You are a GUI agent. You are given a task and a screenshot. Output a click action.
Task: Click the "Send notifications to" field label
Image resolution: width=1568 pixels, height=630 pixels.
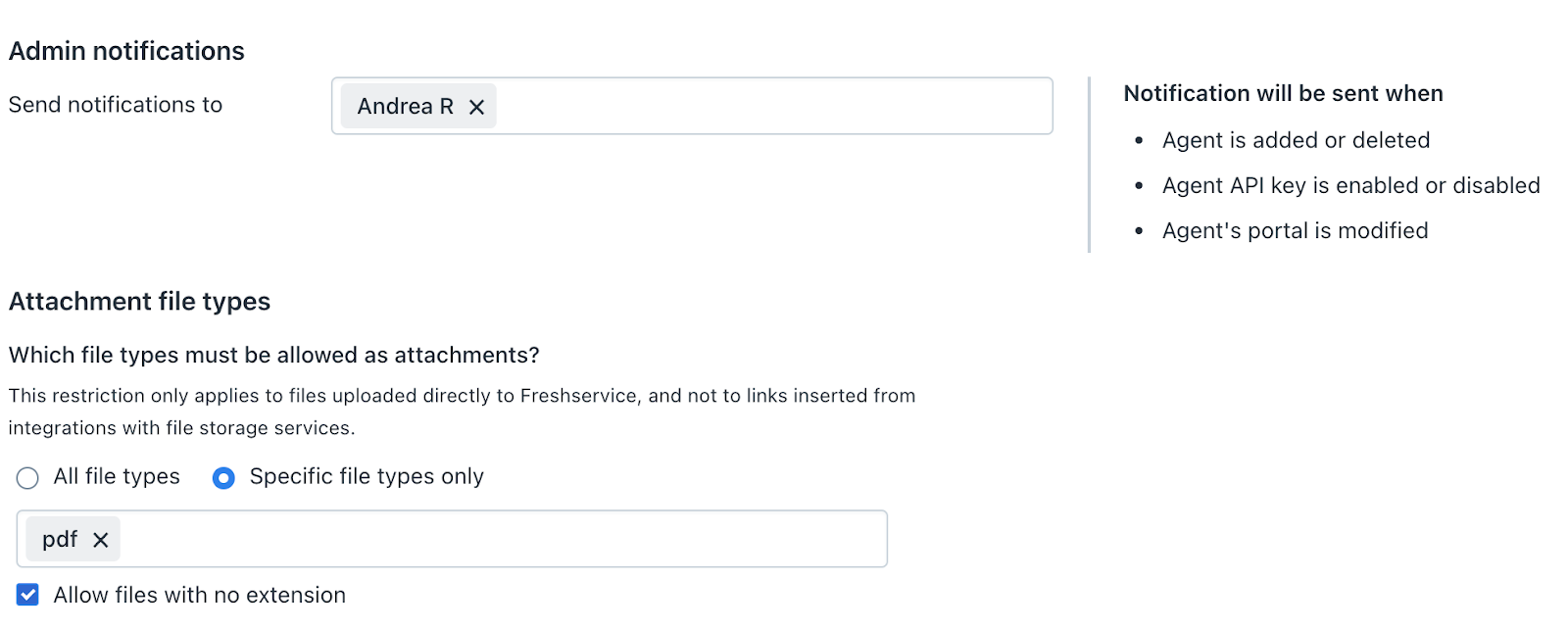point(116,105)
